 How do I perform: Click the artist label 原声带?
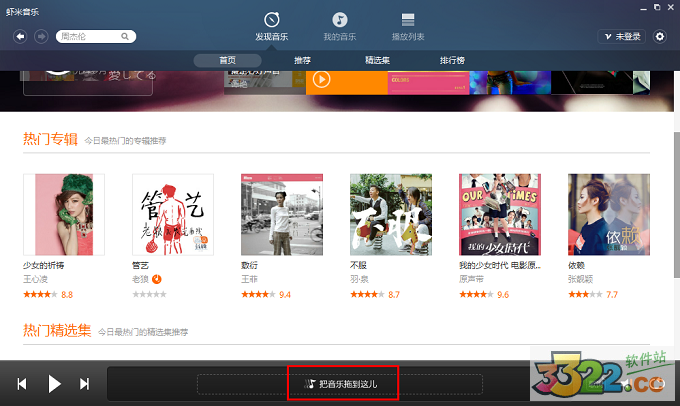[471, 279]
